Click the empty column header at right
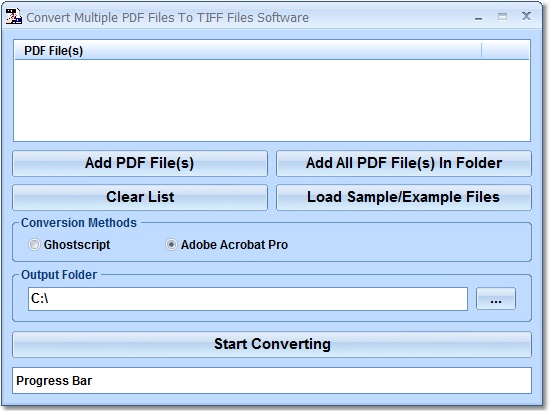The width and height of the screenshot is (550, 413). pyautogui.click(x=505, y=51)
